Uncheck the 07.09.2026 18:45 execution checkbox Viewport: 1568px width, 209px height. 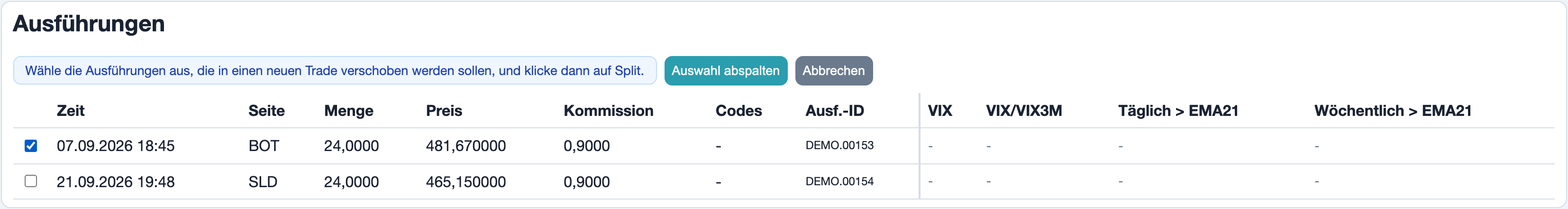(30, 146)
